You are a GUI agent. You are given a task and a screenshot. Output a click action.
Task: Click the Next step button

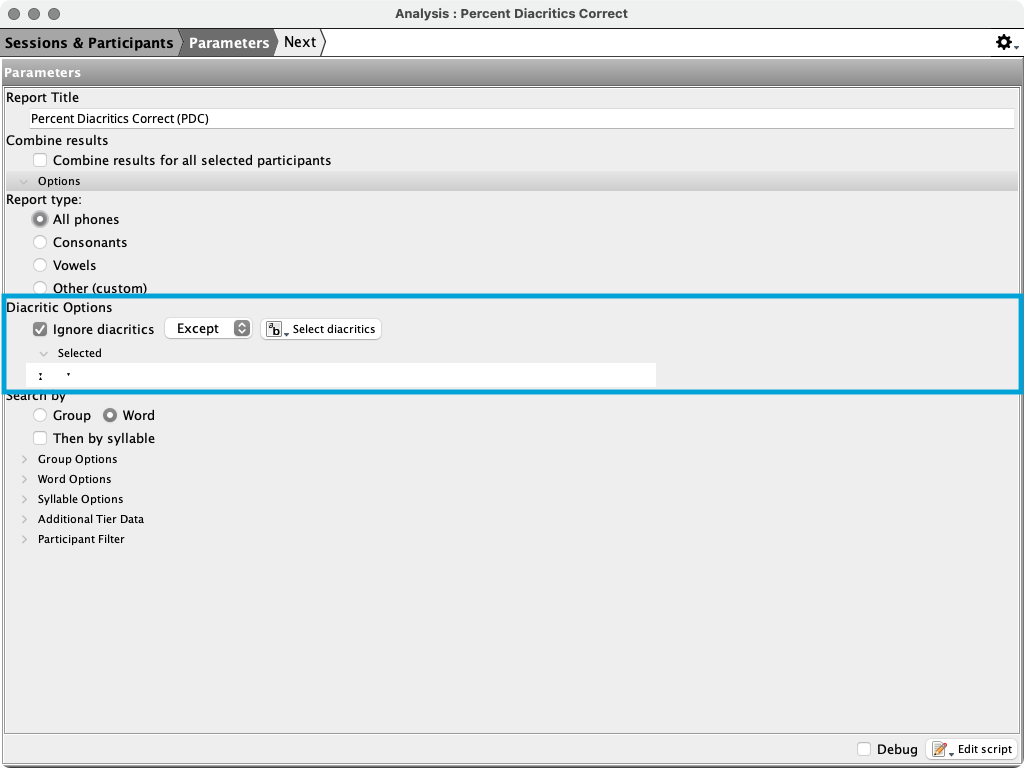[300, 42]
